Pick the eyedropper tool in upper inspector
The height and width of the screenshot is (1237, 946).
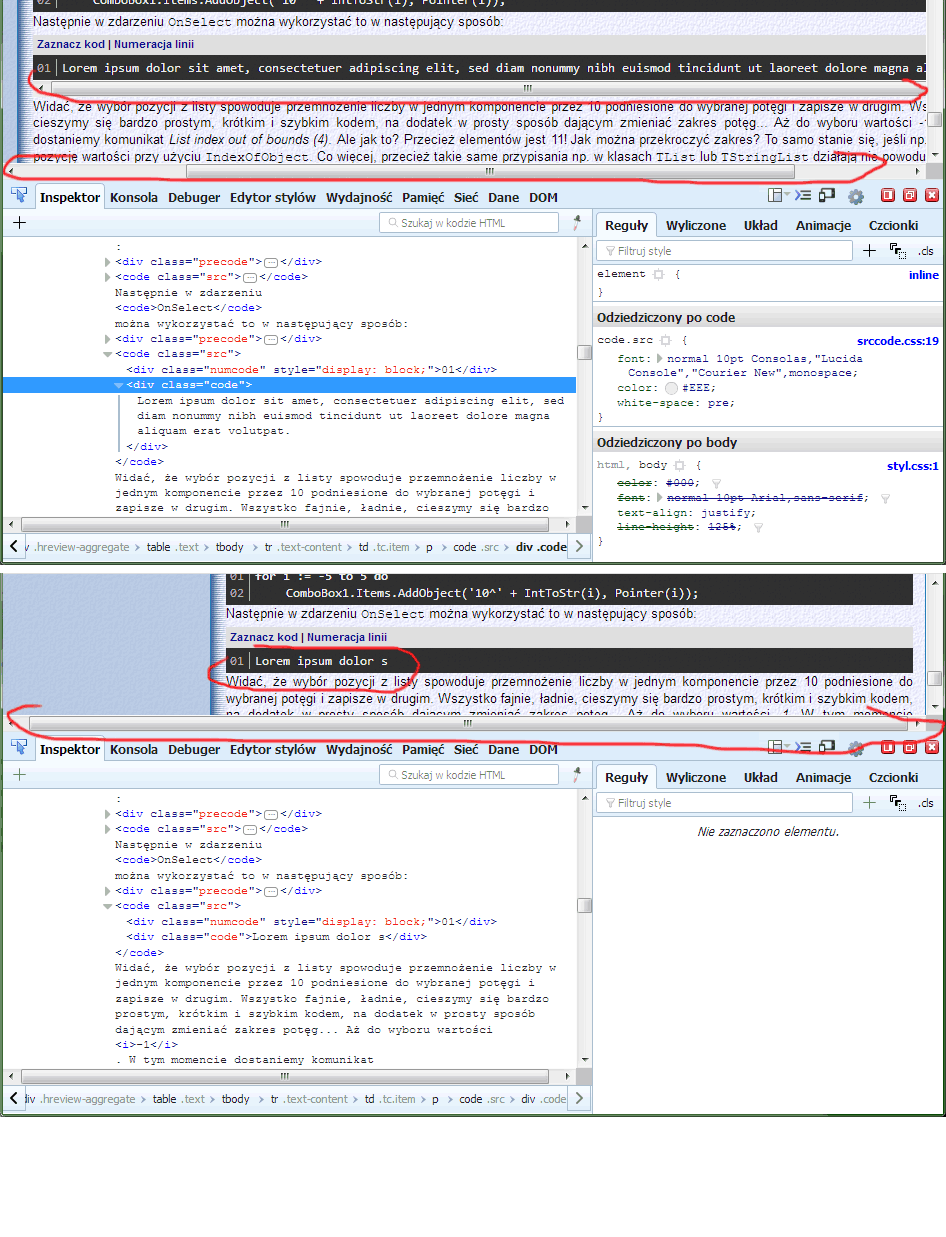576,223
